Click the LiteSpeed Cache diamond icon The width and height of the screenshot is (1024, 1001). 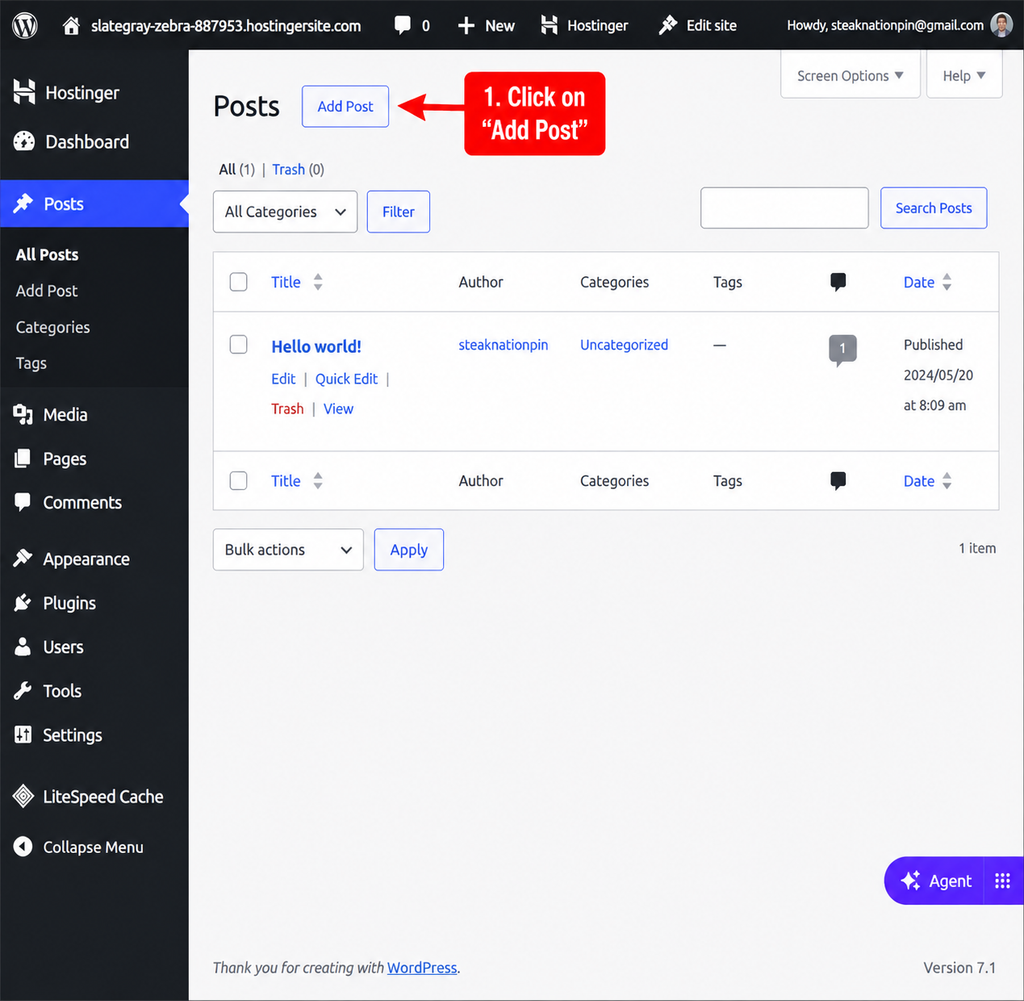pyautogui.click(x=24, y=796)
